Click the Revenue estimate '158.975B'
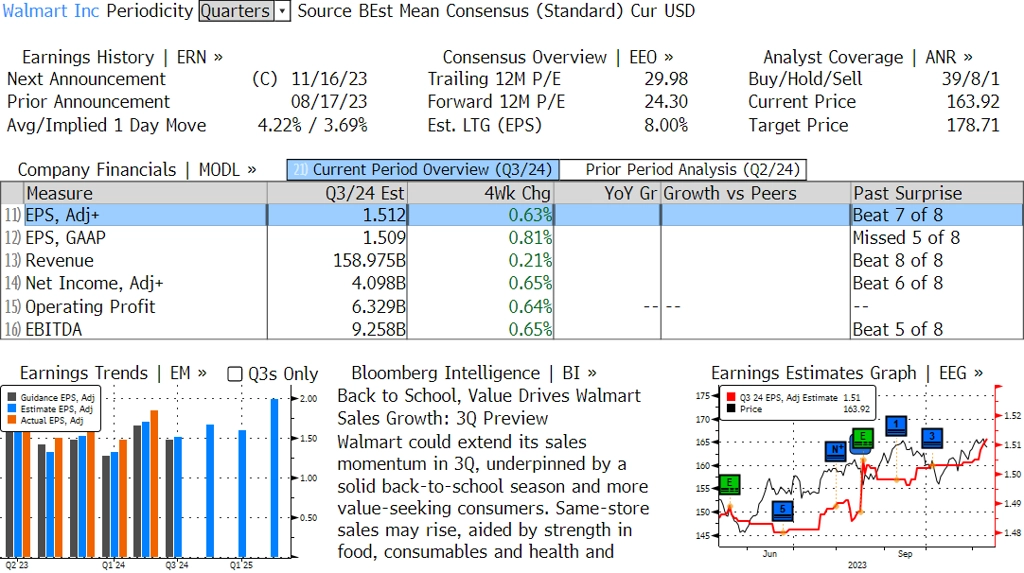 tap(370, 261)
